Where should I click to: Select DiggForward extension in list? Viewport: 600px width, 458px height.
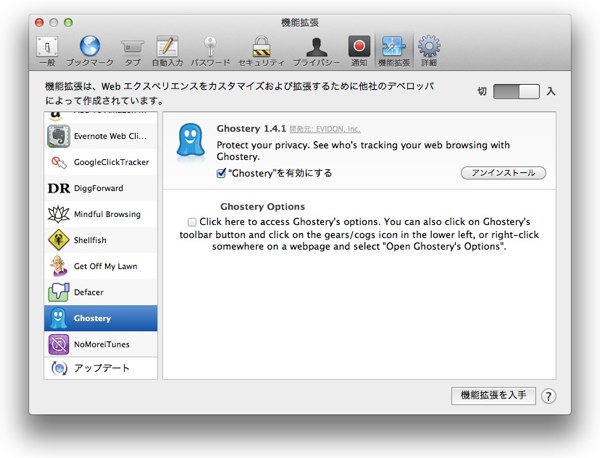101,188
